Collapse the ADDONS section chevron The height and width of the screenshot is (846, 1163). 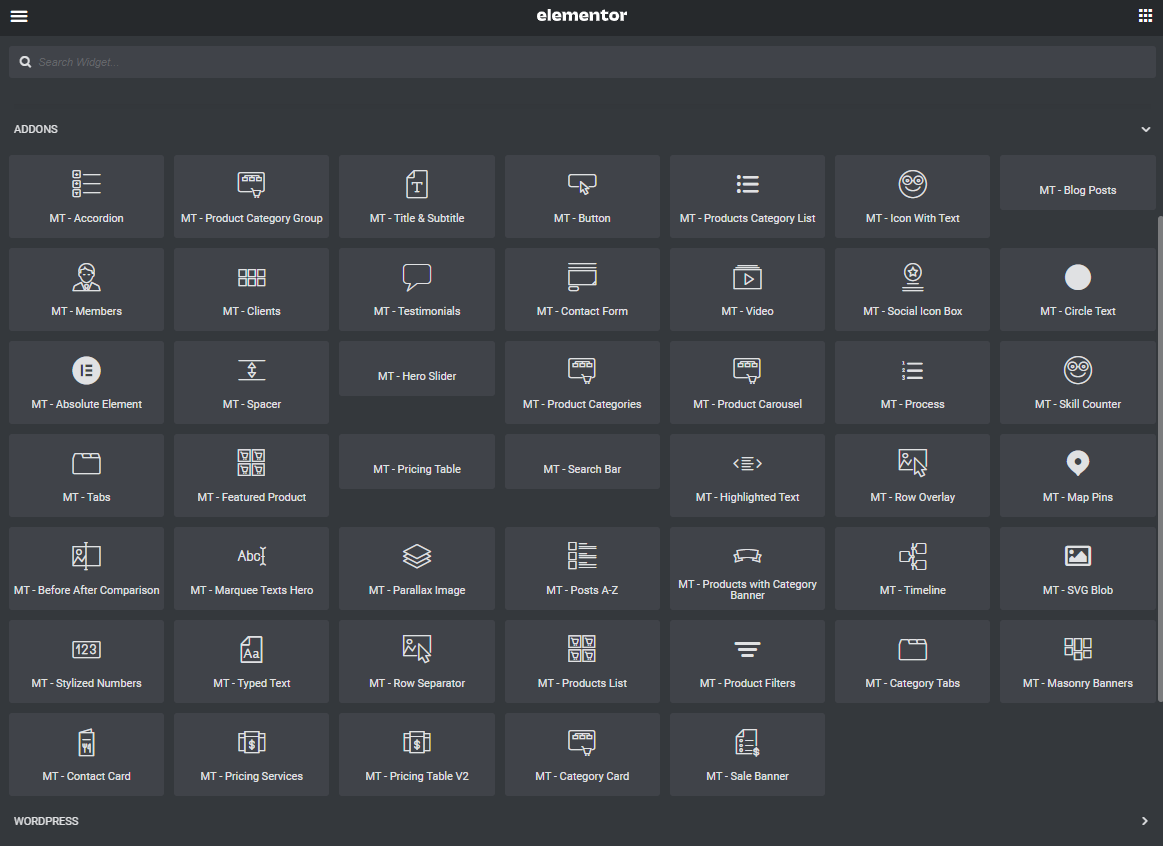(x=1145, y=129)
